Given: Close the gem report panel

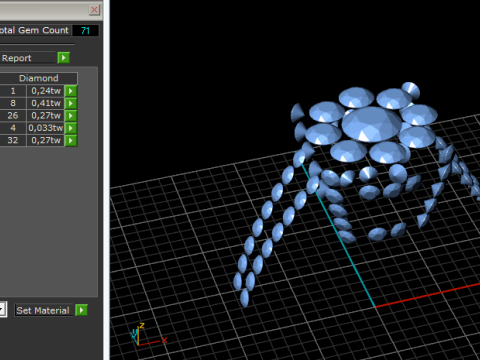Looking at the screenshot, I should [94, 10].
